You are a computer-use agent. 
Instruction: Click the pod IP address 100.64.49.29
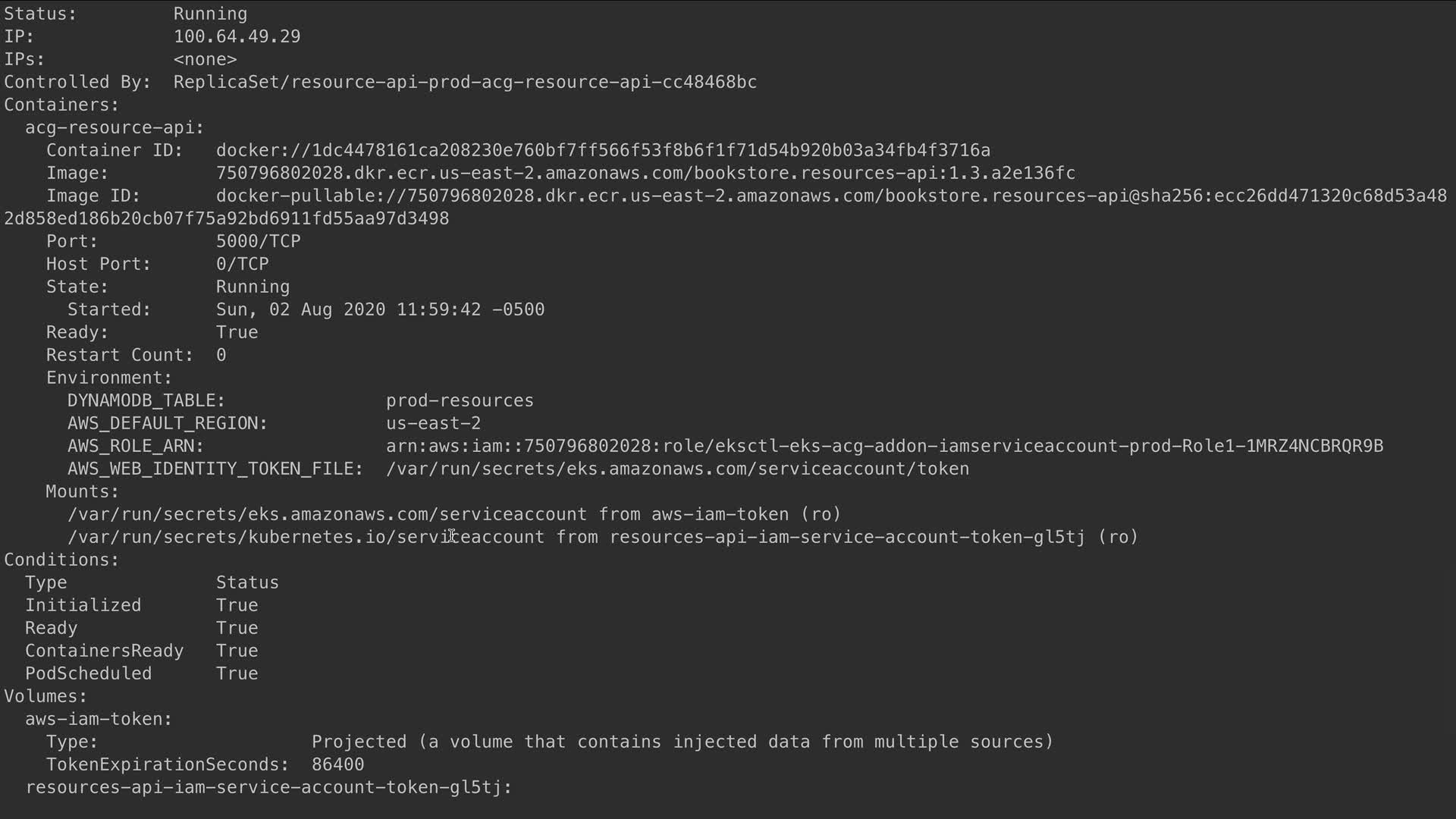(237, 36)
